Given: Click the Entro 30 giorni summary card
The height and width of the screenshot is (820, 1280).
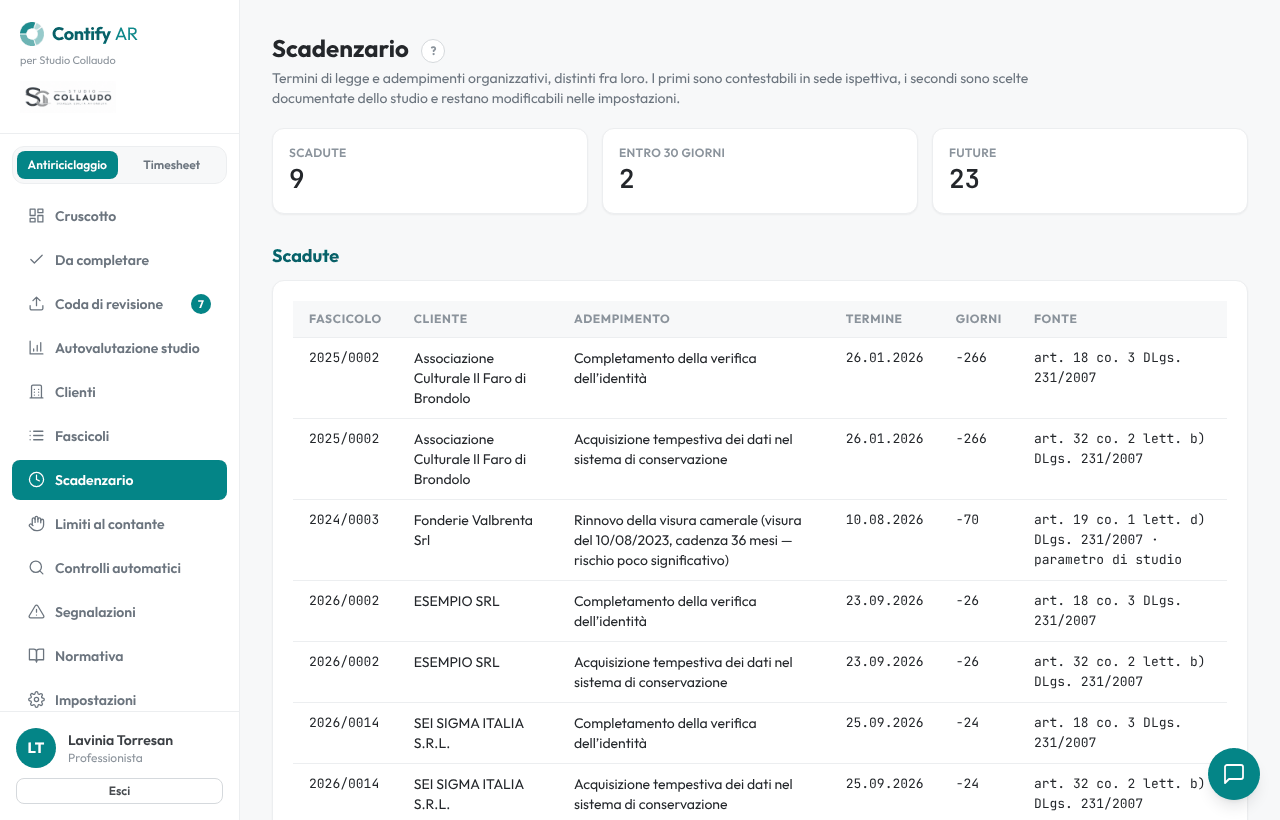Looking at the screenshot, I should tap(760, 171).
